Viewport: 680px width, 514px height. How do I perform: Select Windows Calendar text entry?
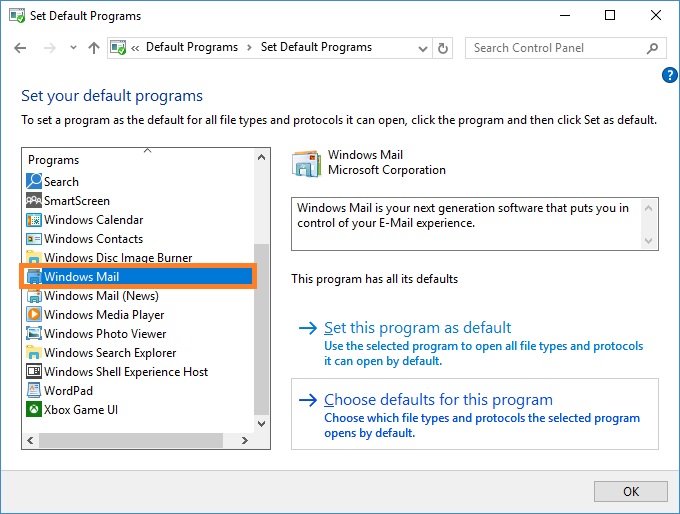(x=93, y=220)
